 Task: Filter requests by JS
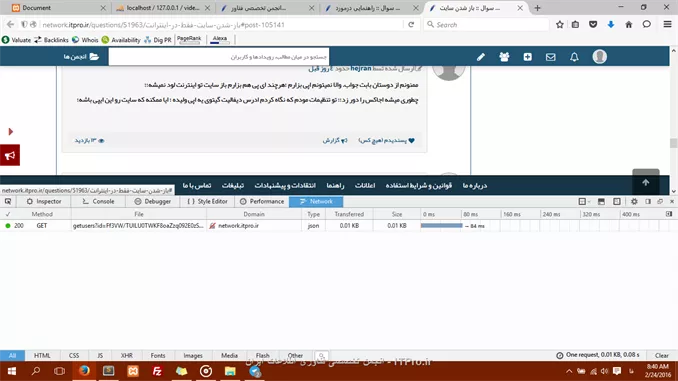pyautogui.click(x=100, y=355)
